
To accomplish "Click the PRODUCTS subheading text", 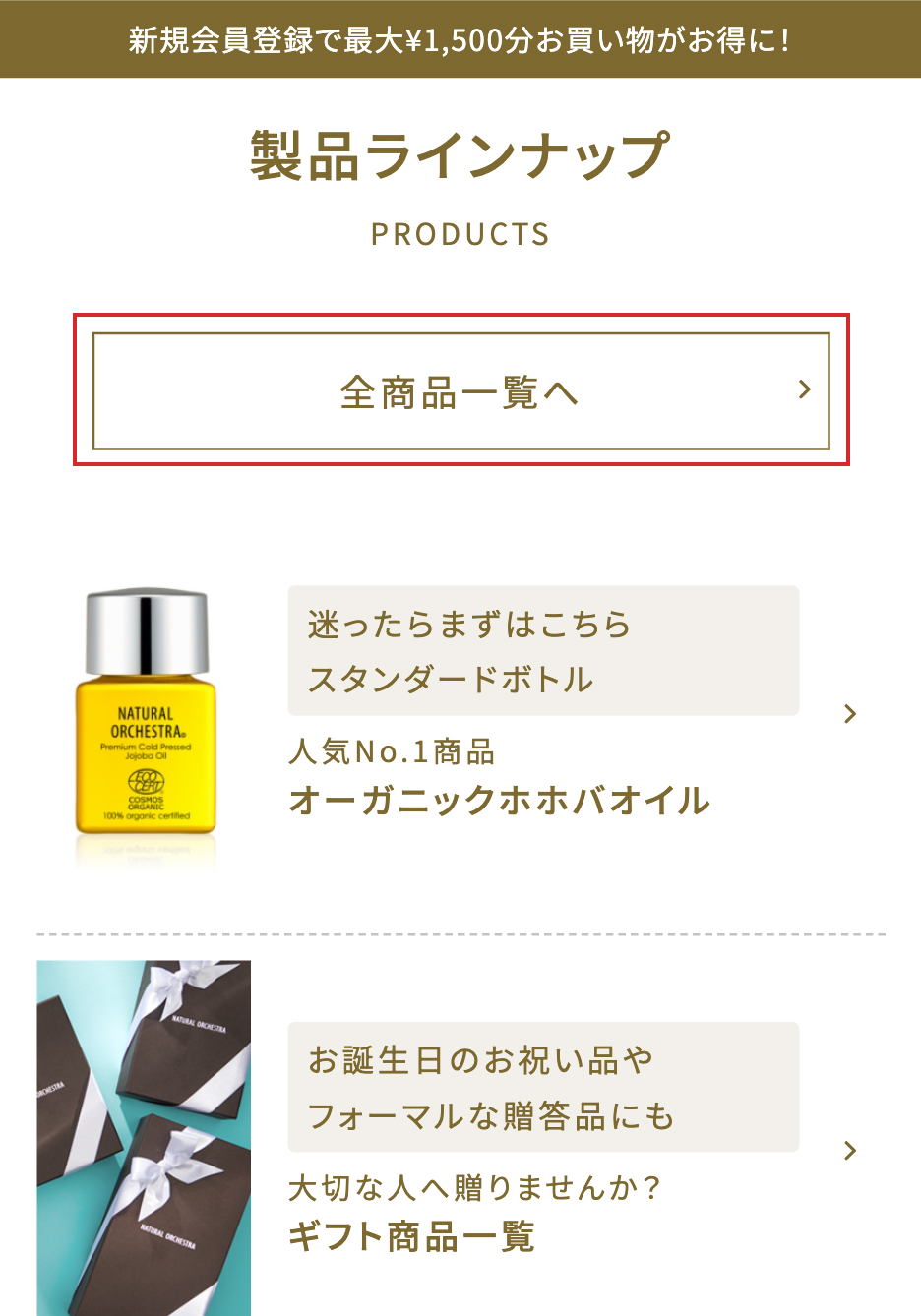I will coord(460,234).
